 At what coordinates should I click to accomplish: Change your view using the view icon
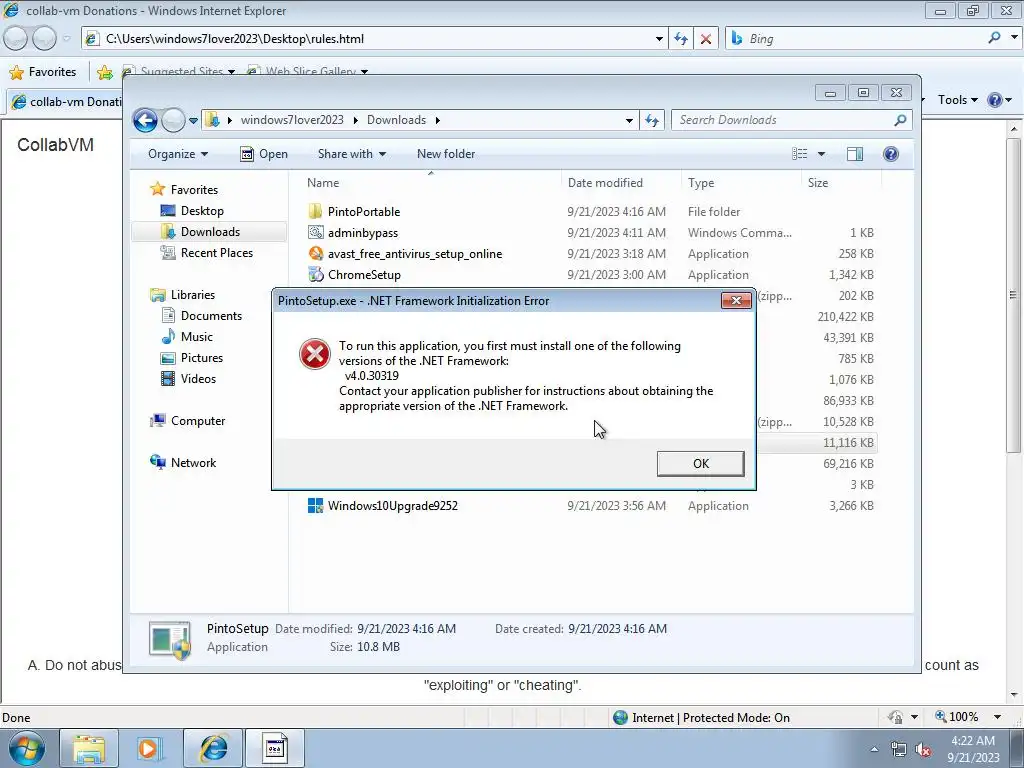pos(799,154)
